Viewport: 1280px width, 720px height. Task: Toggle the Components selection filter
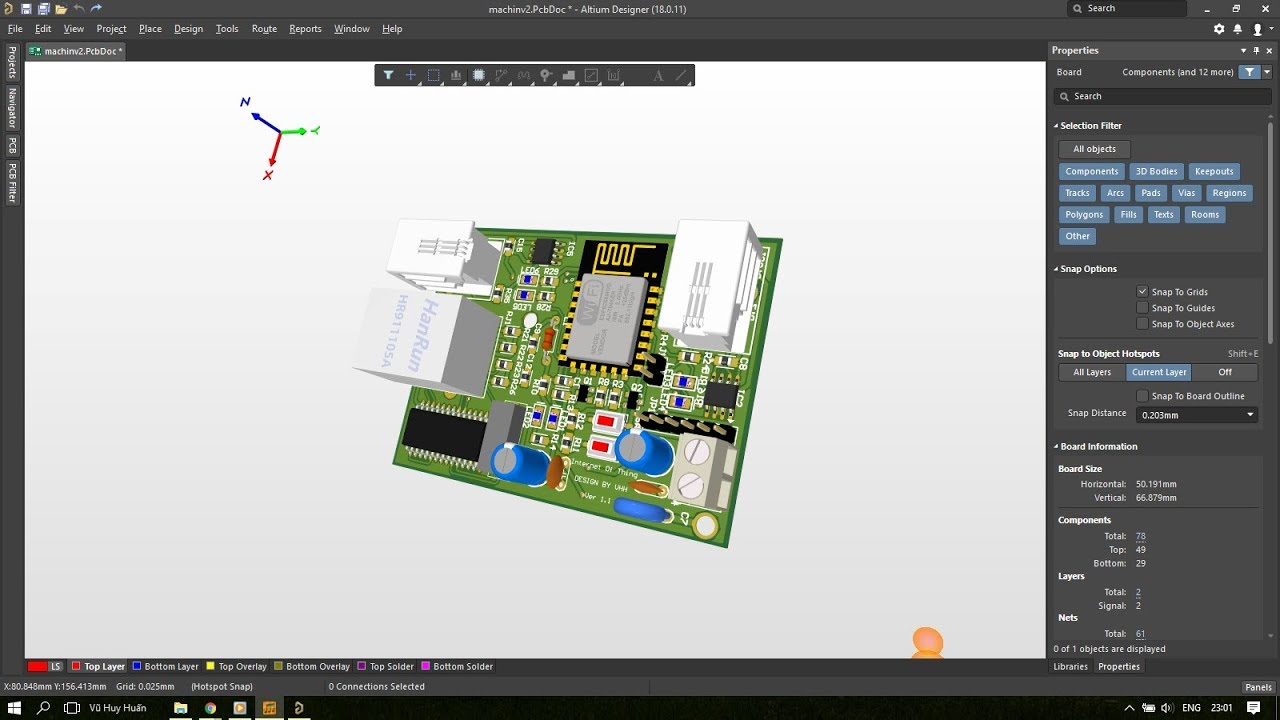click(x=1091, y=171)
